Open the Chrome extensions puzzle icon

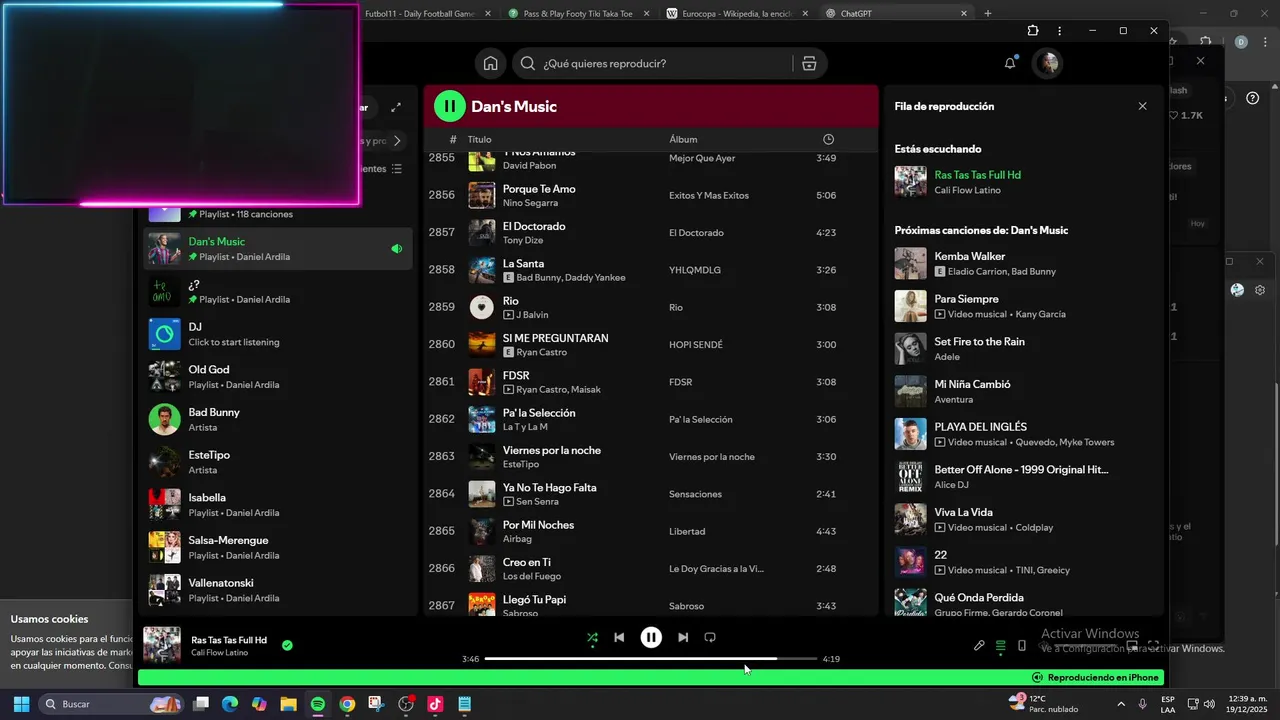[x=1033, y=31]
